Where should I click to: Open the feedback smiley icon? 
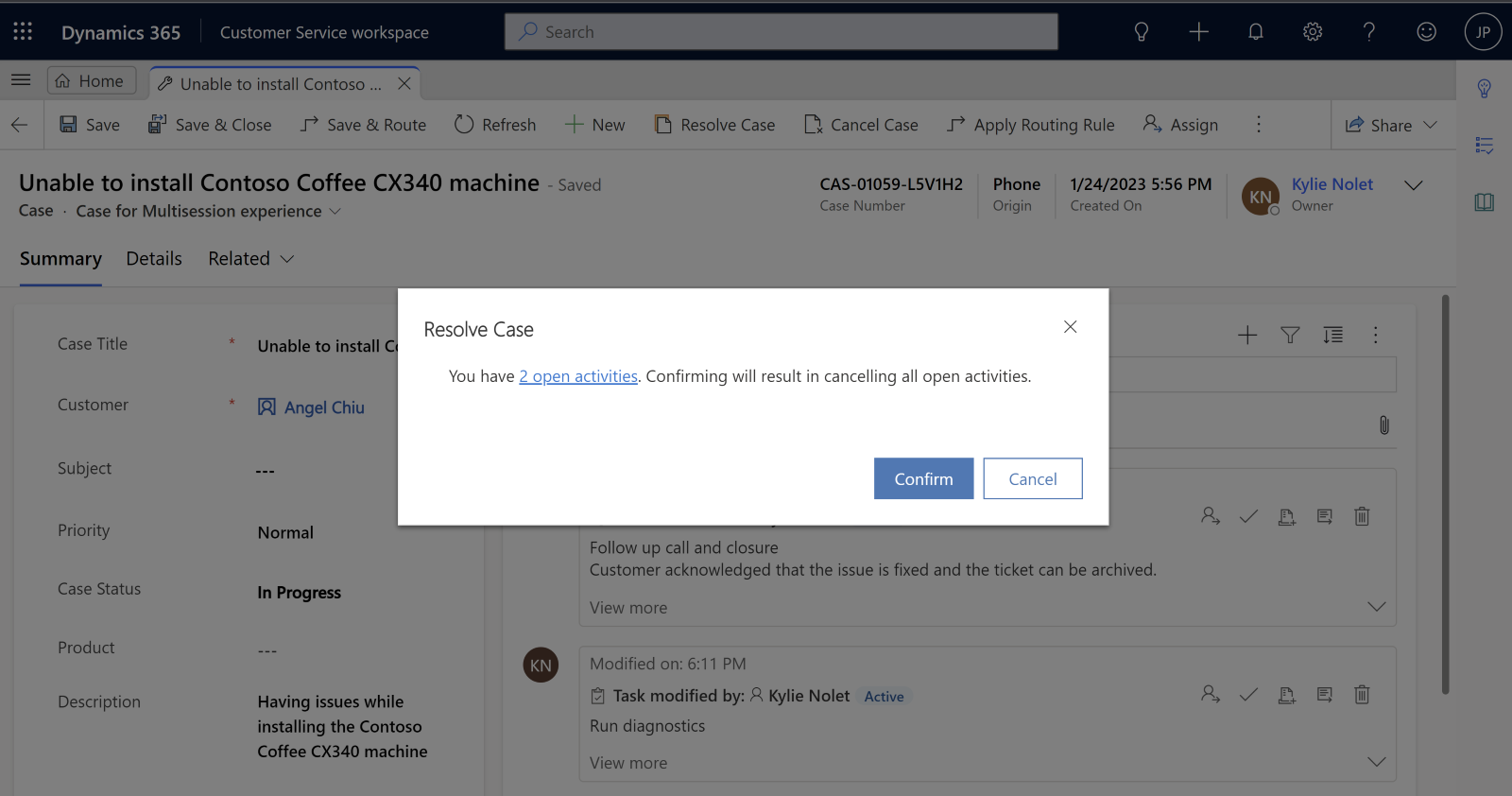click(1427, 32)
